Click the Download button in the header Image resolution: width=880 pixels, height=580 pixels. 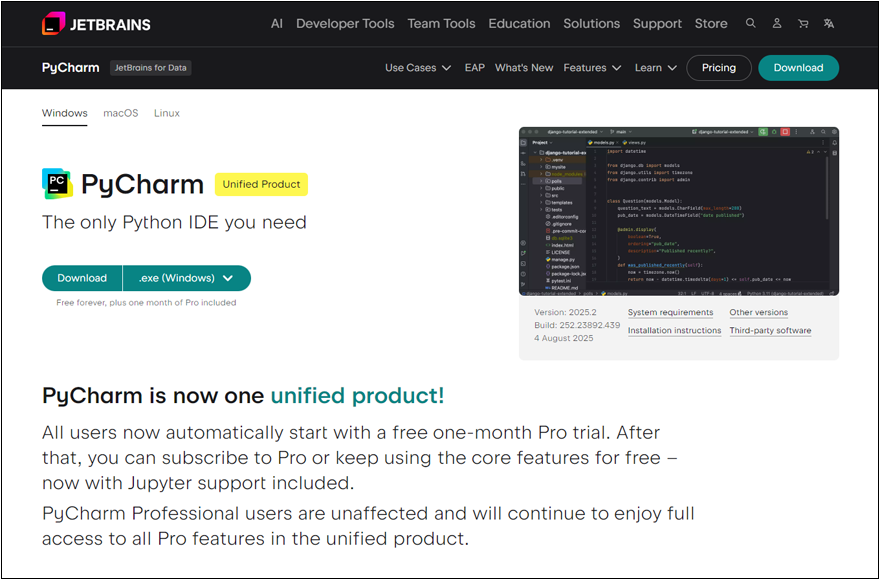click(799, 68)
